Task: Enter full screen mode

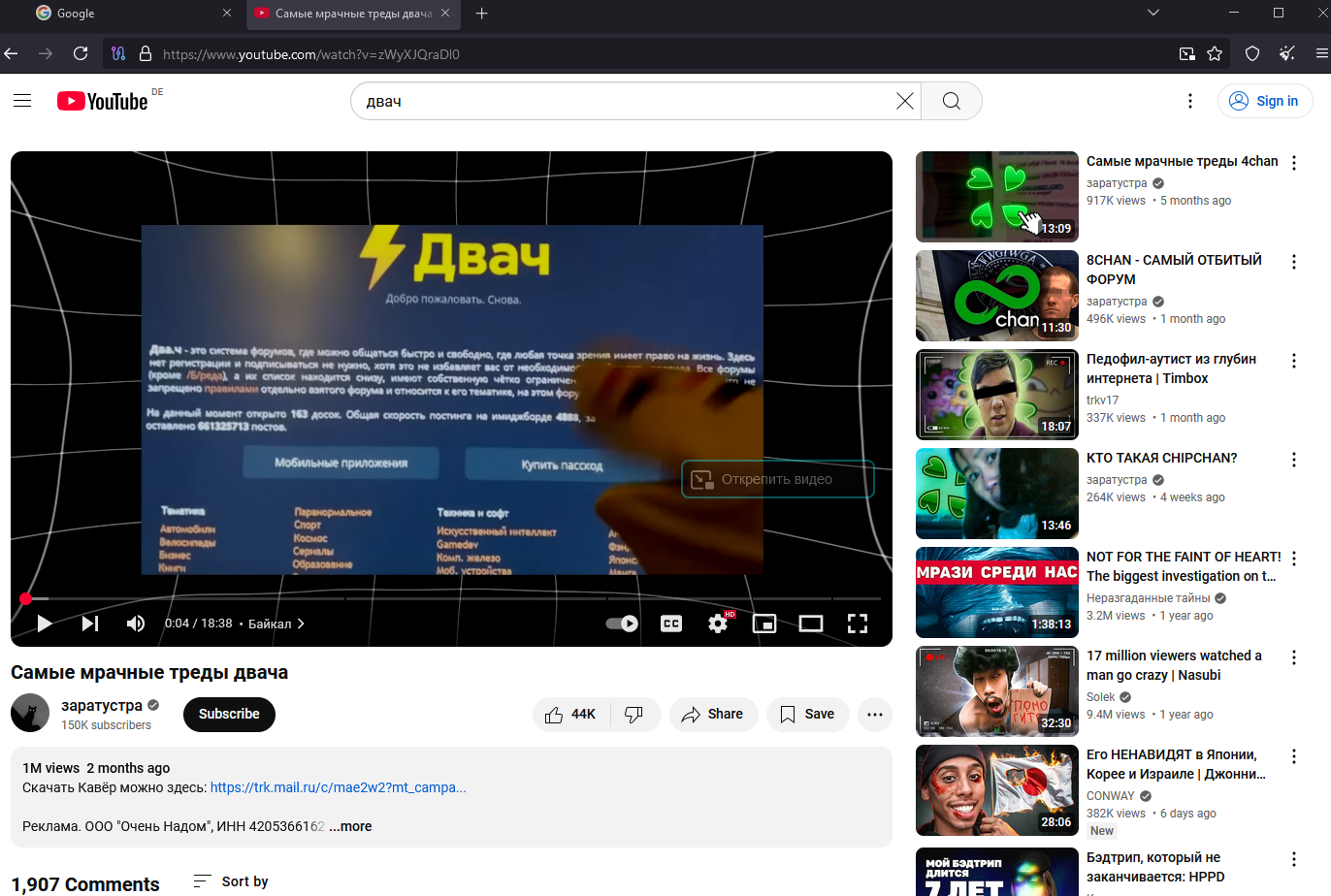Action: pyautogui.click(x=858, y=624)
